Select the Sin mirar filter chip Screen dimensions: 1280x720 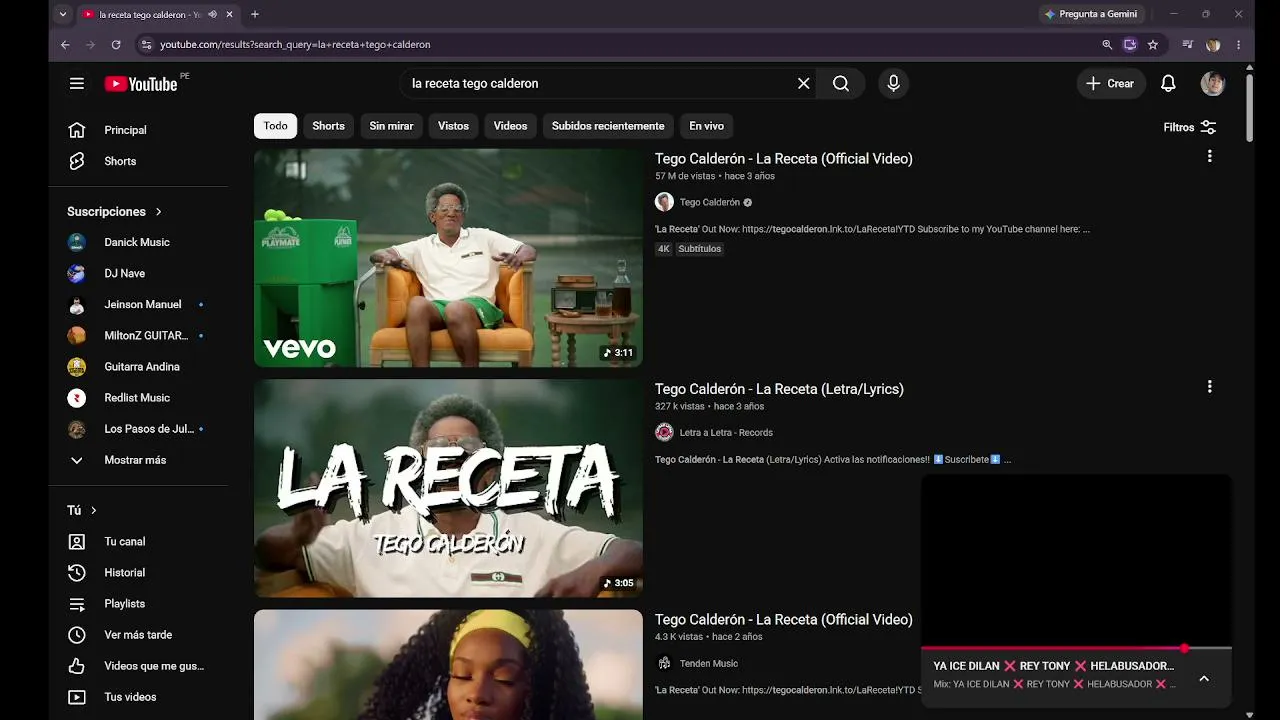391,126
